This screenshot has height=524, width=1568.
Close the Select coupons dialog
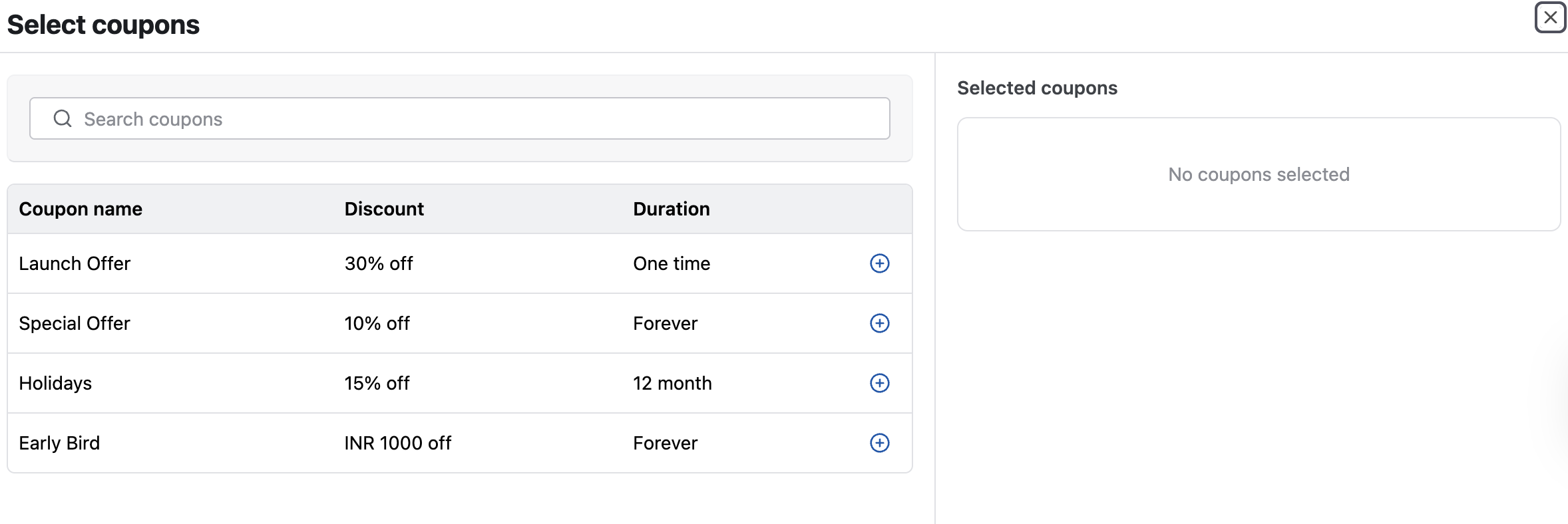[1550, 17]
